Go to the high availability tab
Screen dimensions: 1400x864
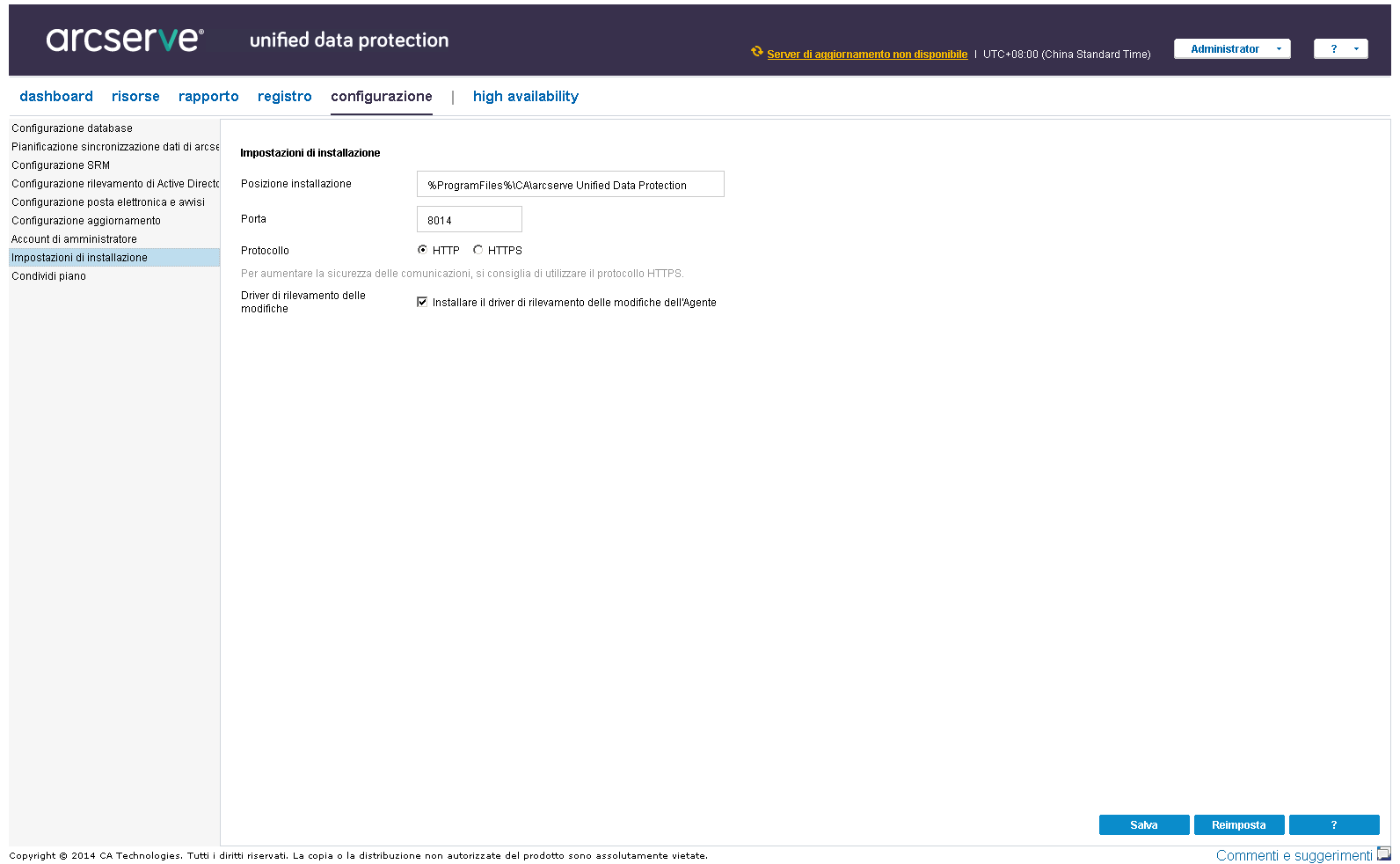(525, 97)
